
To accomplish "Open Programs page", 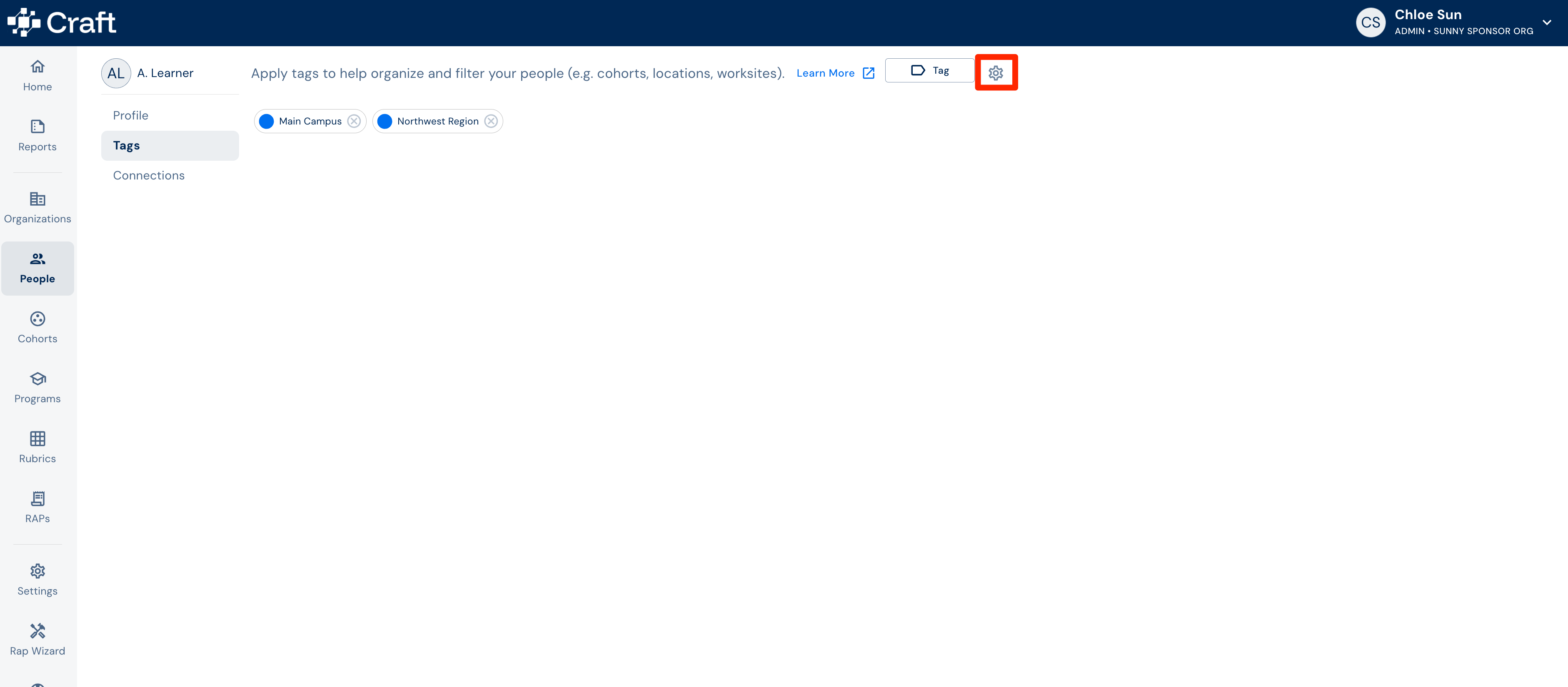I will [x=38, y=388].
